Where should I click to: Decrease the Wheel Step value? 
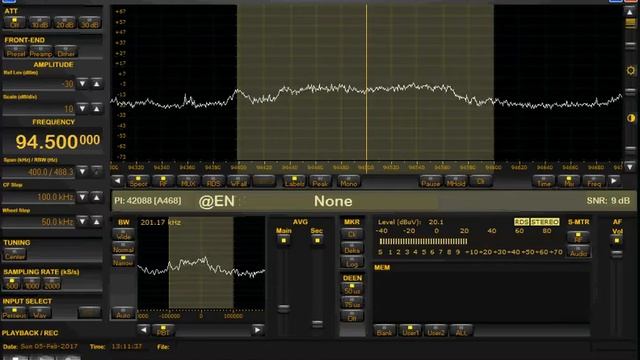tap(82, 221)
